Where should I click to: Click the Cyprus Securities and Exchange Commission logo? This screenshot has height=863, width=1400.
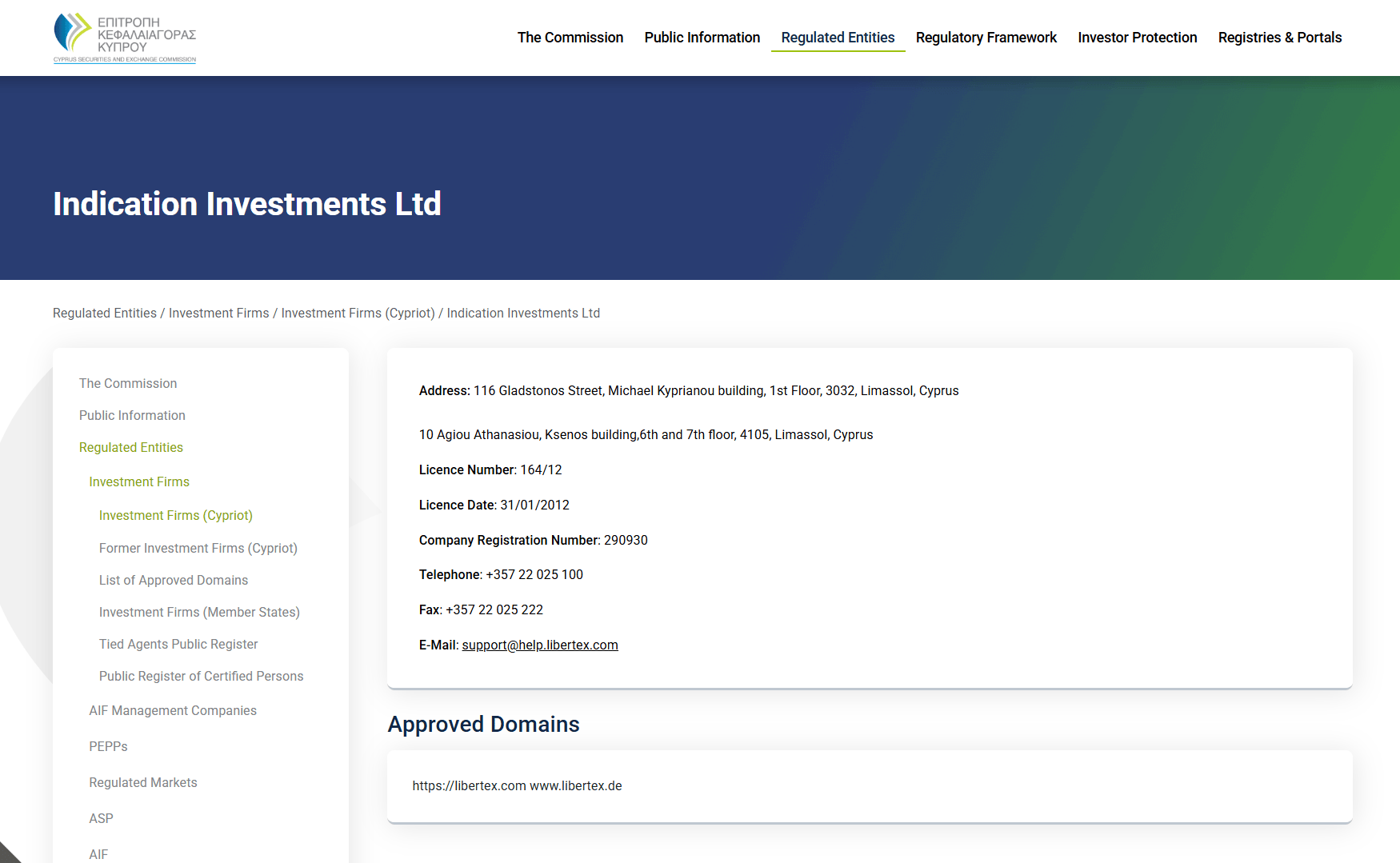coord(125,38)
